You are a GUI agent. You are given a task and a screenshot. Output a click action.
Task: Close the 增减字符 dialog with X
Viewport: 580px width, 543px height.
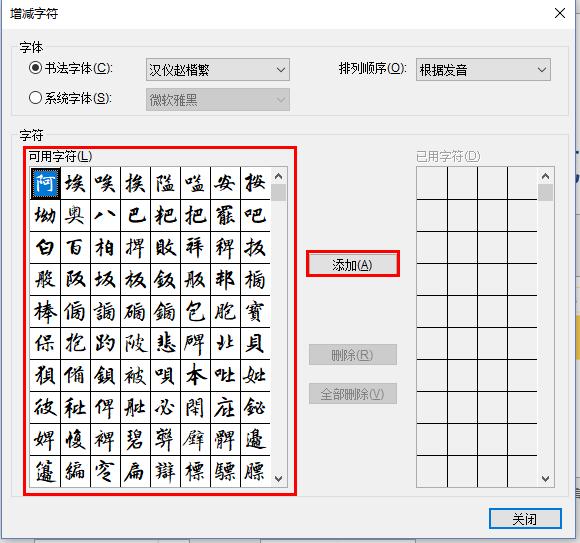click(x=560, y=13)
